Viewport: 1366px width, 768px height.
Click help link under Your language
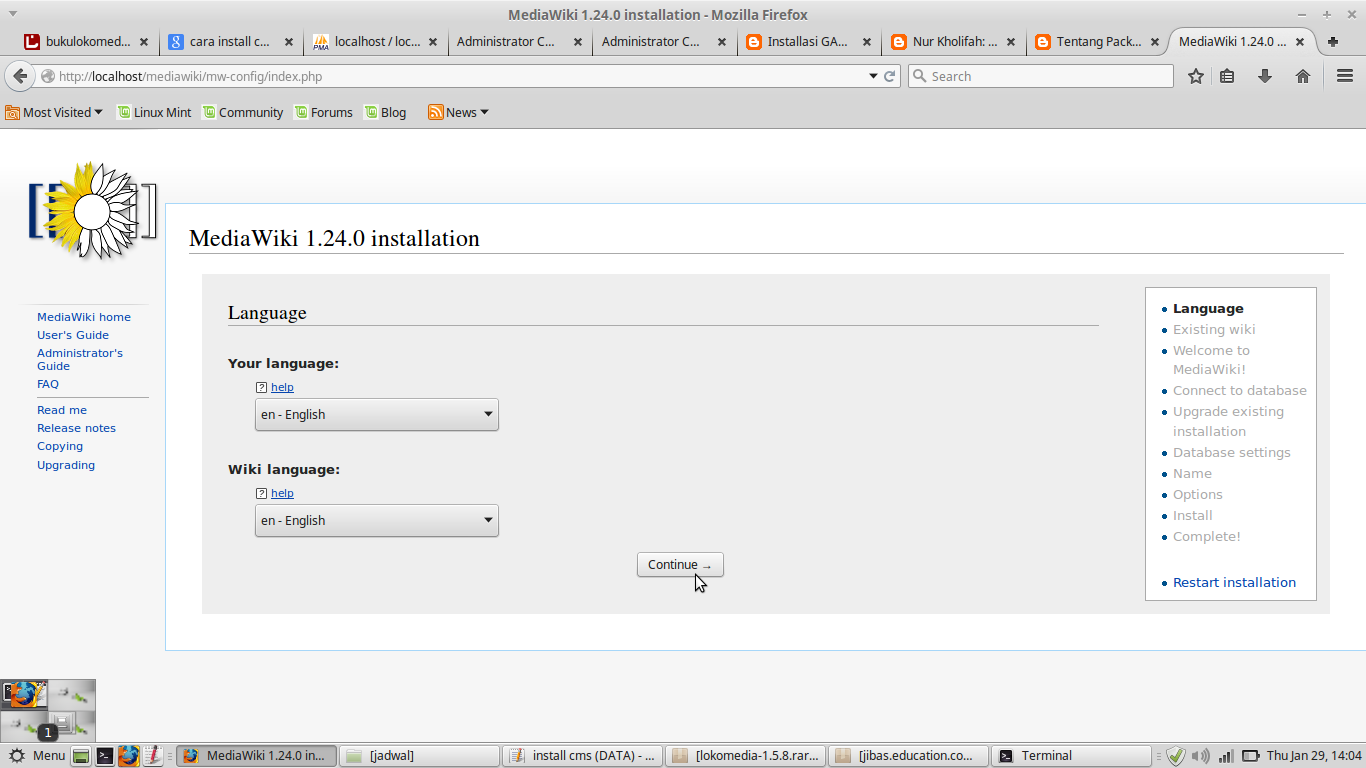[282, 387]
